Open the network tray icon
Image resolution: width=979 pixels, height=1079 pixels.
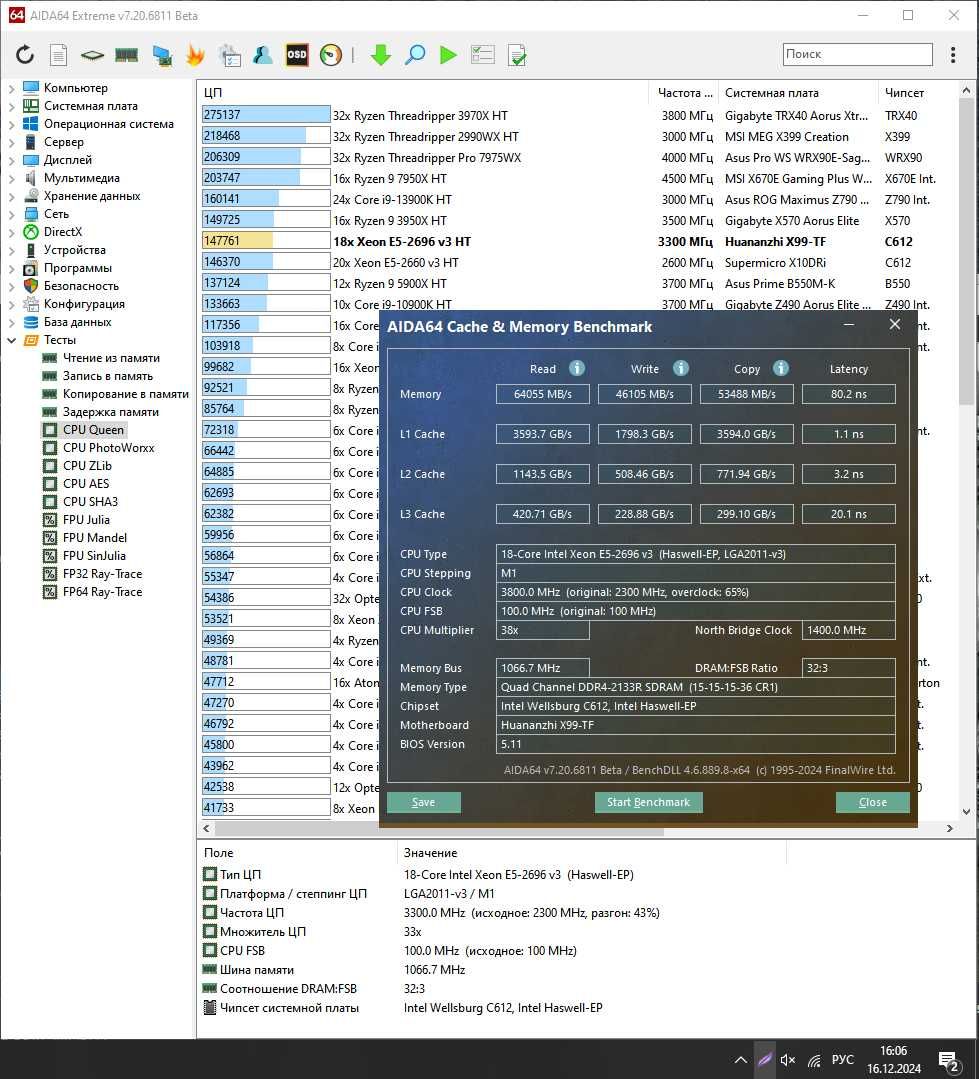click(x=815, y=1060)
